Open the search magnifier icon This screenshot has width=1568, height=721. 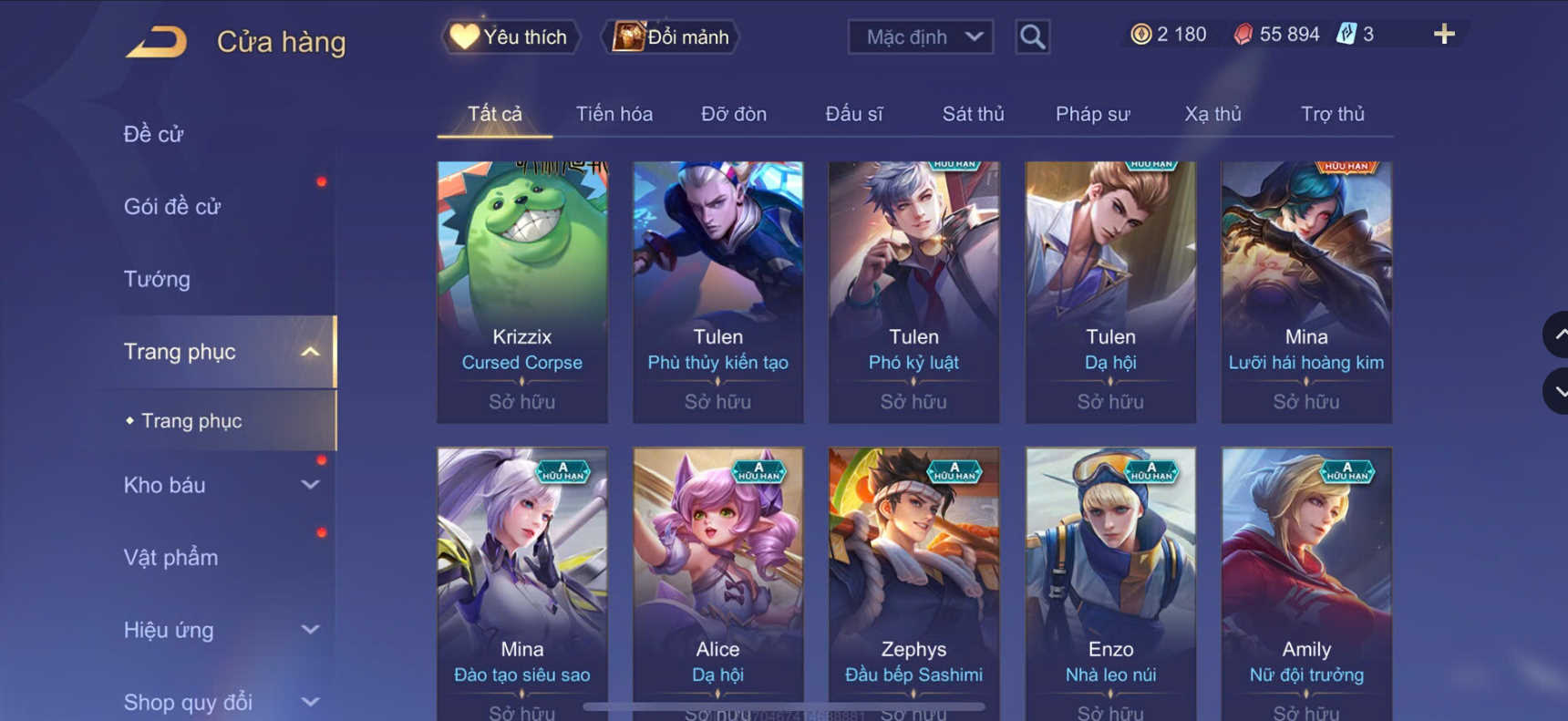click(1032, 36)
